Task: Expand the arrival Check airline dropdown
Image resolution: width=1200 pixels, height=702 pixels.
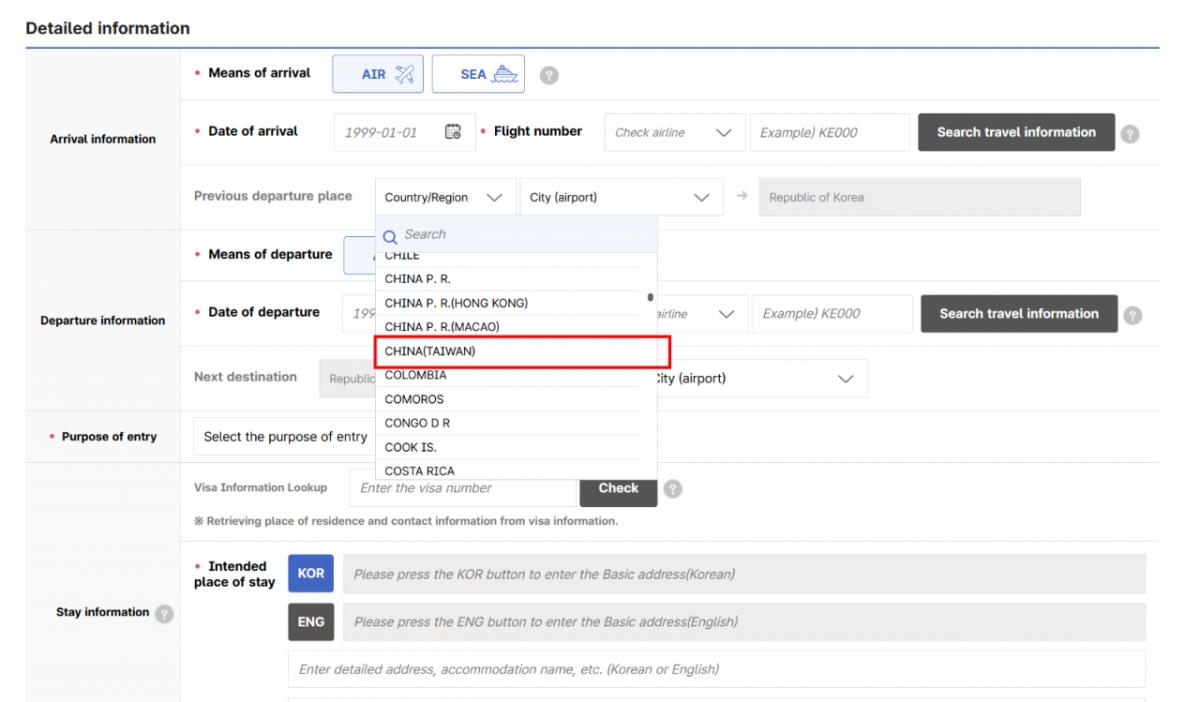Action: click(675, 132)
